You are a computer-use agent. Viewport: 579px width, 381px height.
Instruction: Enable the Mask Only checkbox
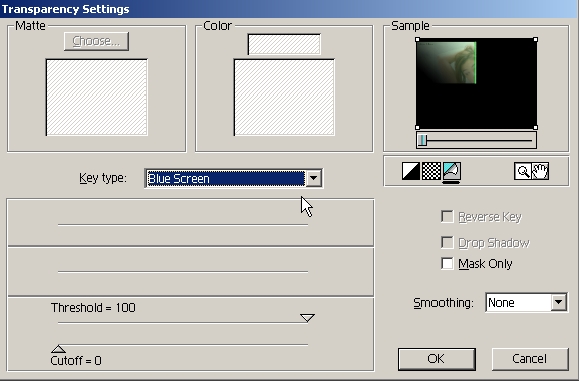click(447, 264)
